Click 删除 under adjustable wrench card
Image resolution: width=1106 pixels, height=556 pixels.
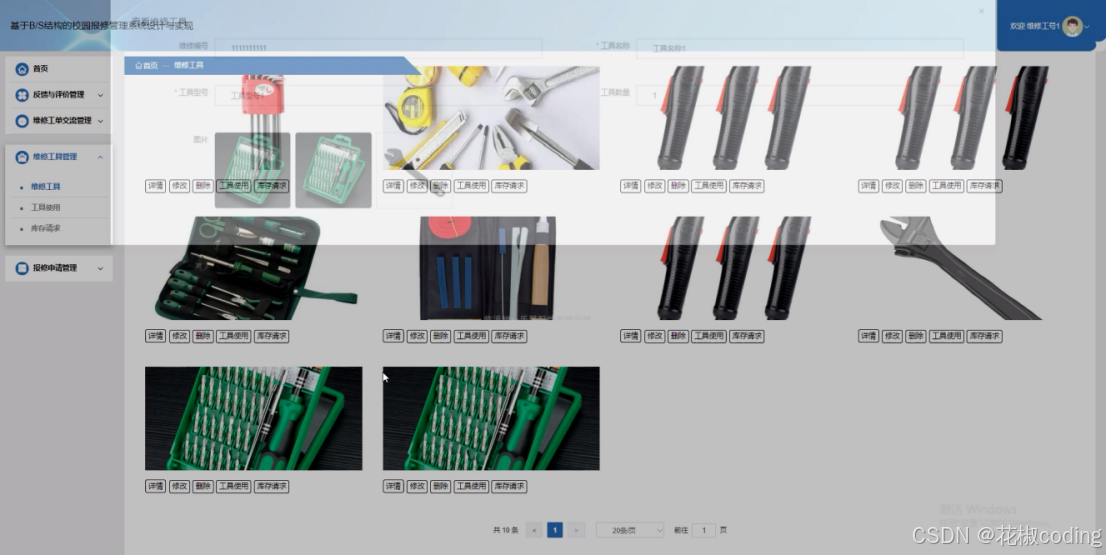pos(916,337)
